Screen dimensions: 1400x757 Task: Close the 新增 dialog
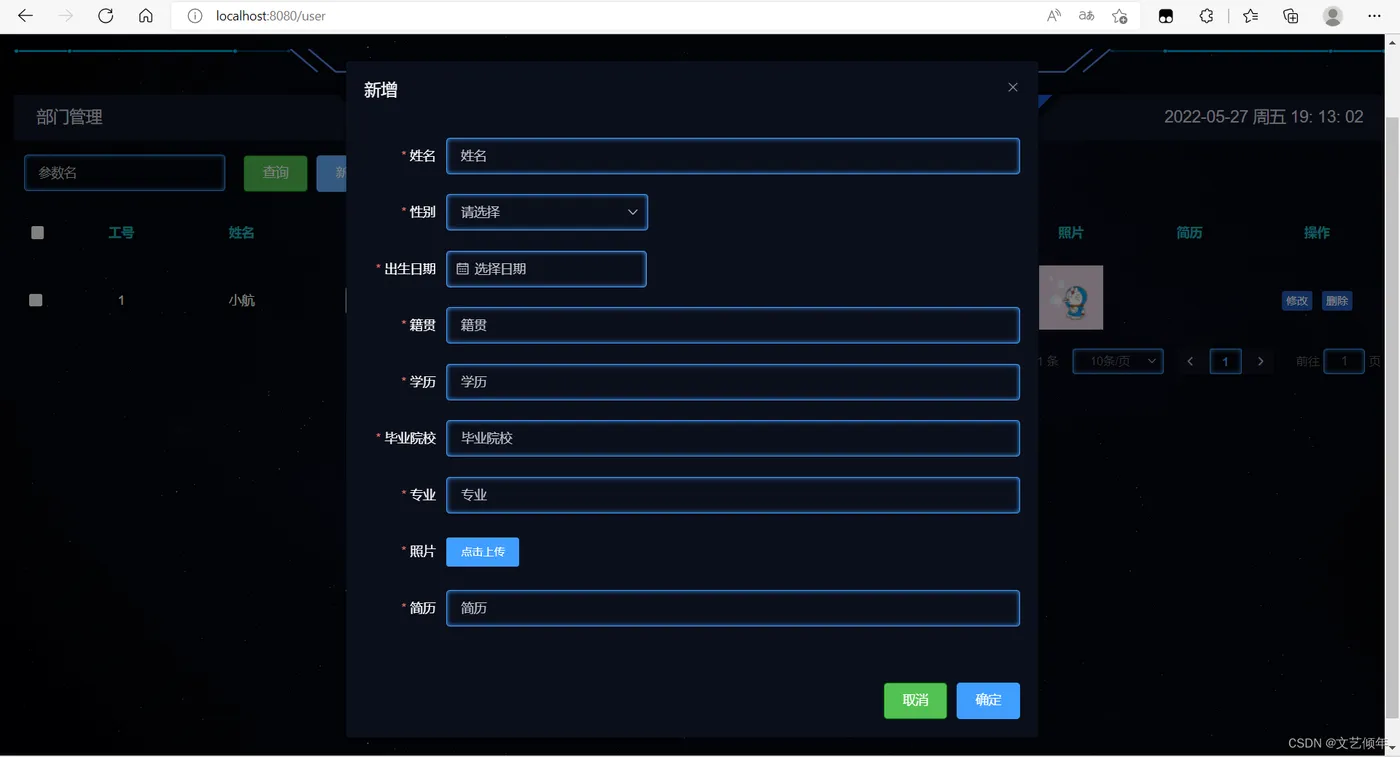(1013, 87)
